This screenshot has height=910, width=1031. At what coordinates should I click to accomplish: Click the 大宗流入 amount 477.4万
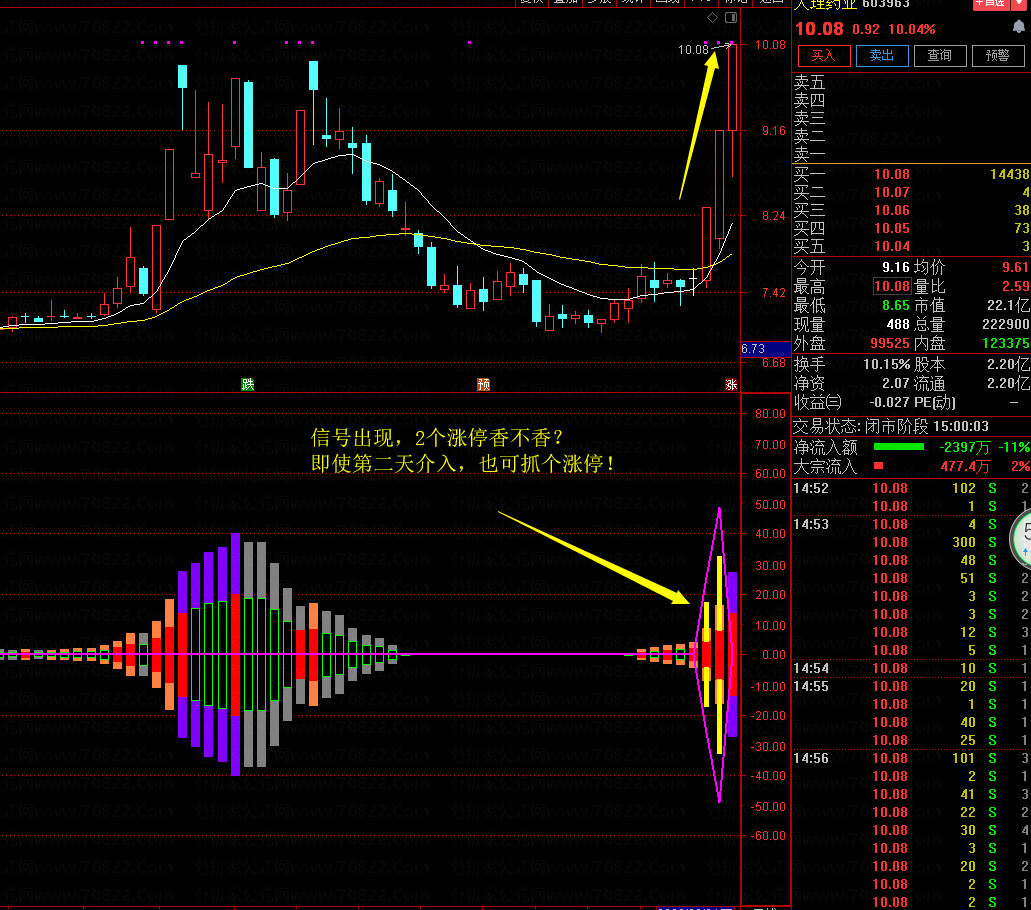[965, 467]
